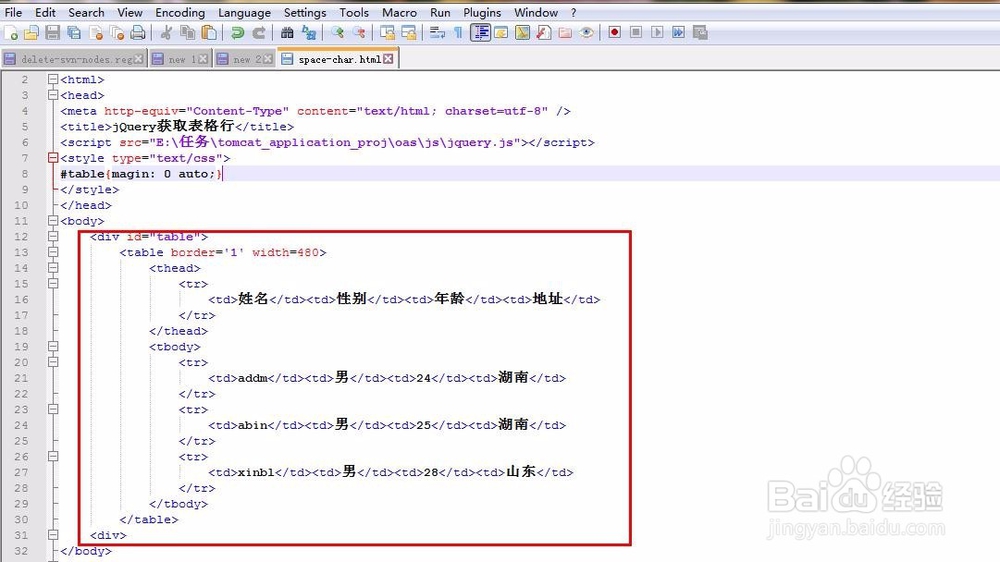Toggle the indent guide button
1000x562 pixels.
(x=480, y=33)
